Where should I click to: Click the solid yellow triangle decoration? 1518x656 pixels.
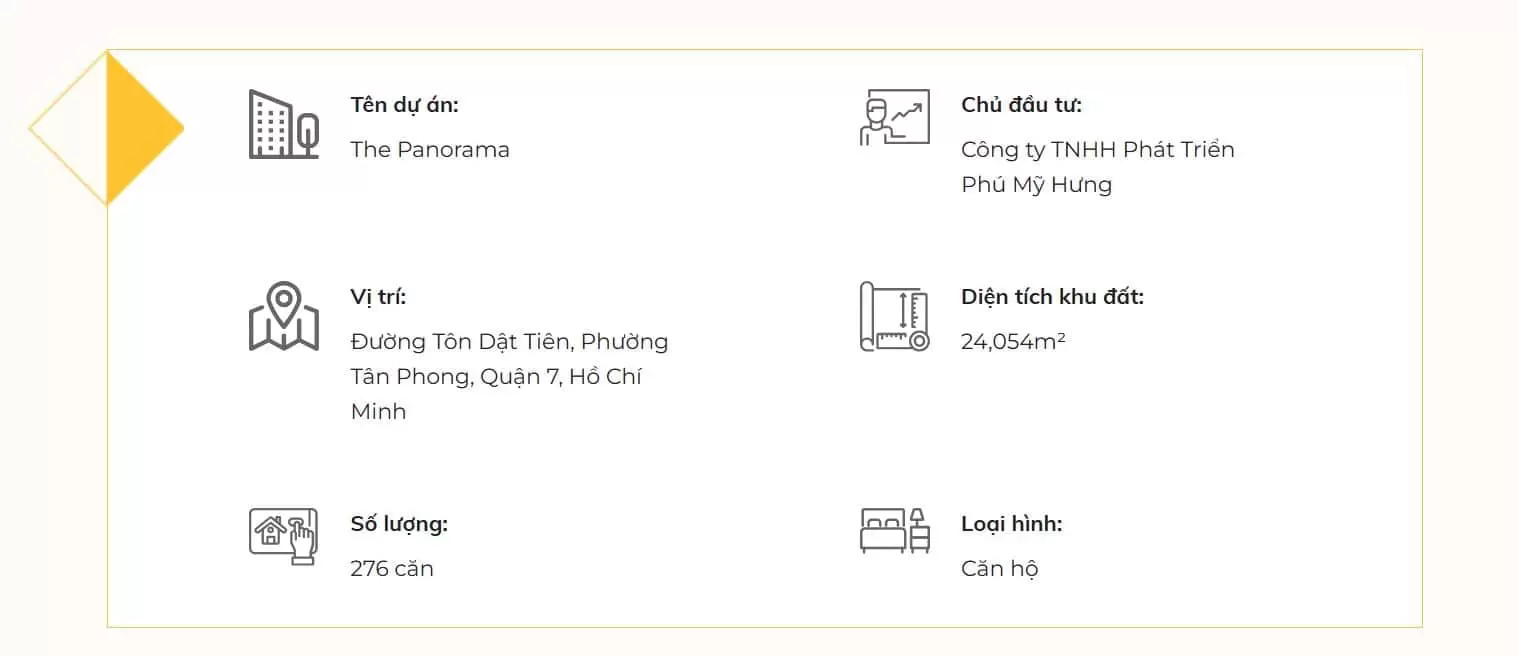139,128
